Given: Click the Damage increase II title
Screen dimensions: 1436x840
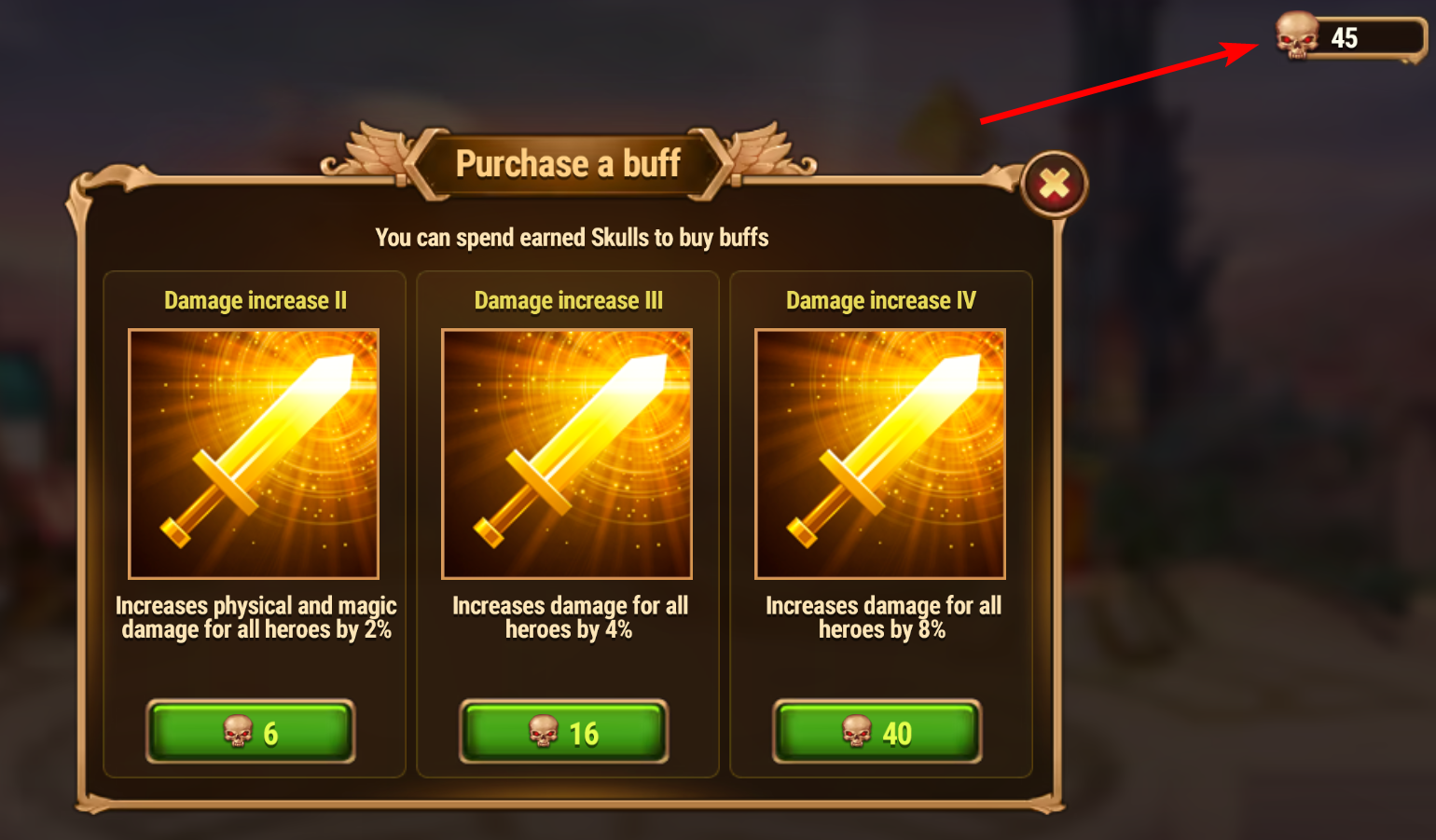Looking at the screenshot, I should tap(255, 300).
